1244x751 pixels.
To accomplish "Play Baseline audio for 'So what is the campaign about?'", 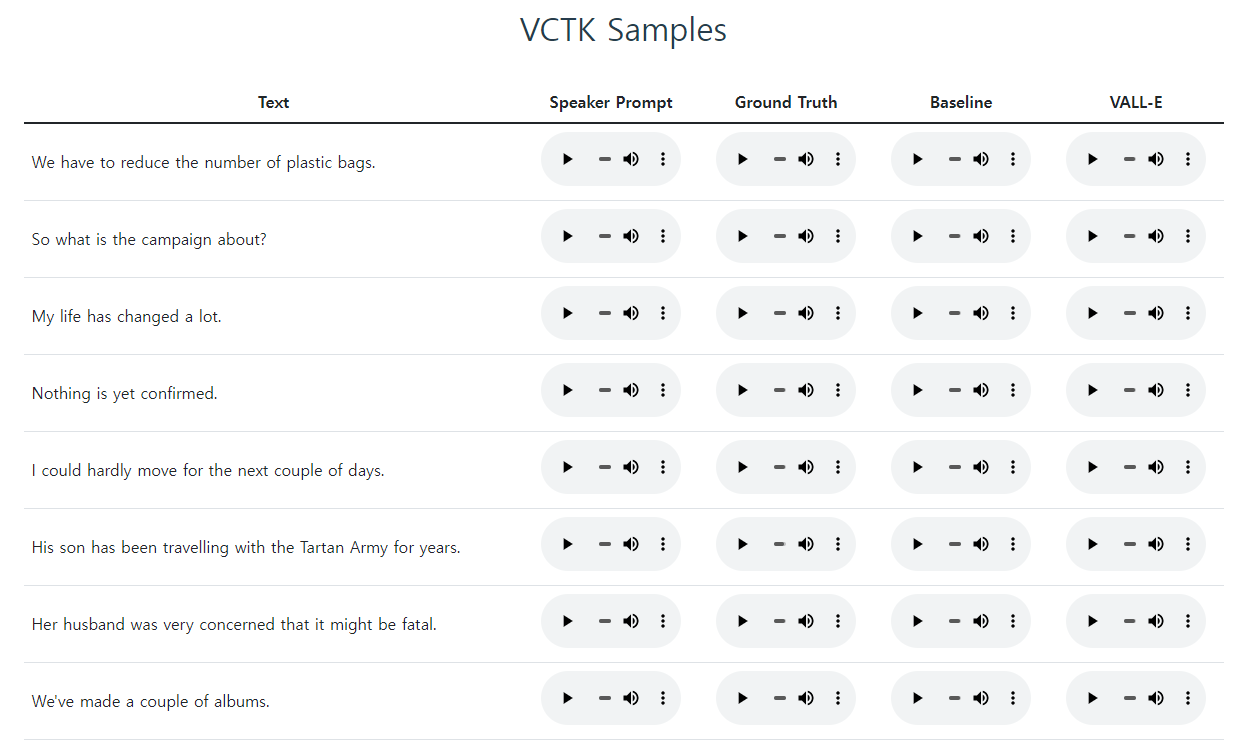I will point(917,236).
